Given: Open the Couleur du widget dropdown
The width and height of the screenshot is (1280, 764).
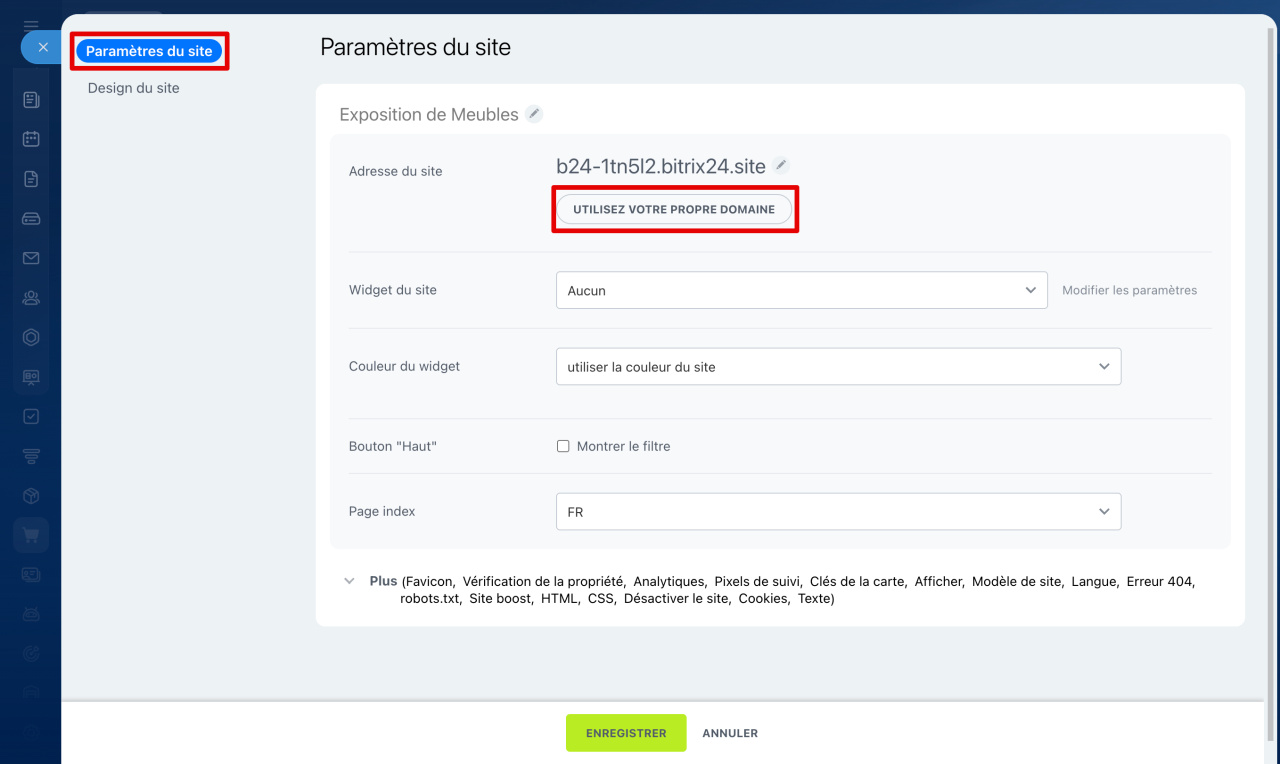Looking at the screenshot, I should tap(838, 367).
